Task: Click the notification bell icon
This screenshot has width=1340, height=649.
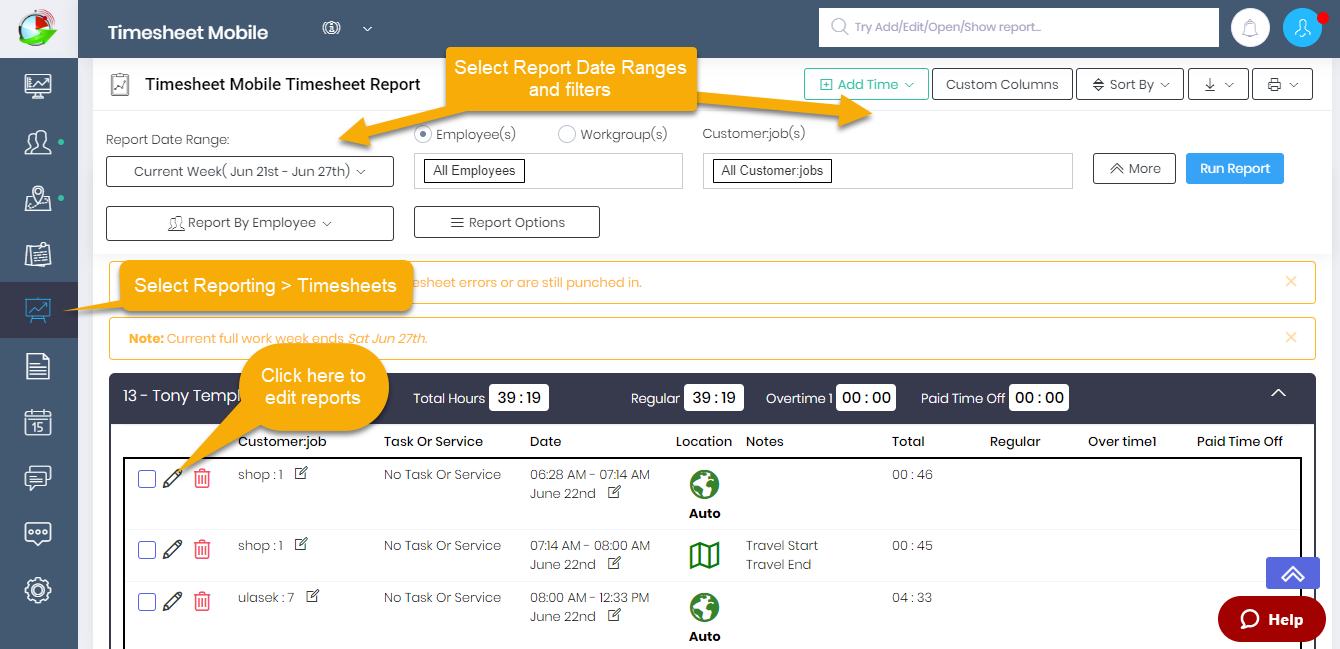Action: click(x=1250, y=28)
